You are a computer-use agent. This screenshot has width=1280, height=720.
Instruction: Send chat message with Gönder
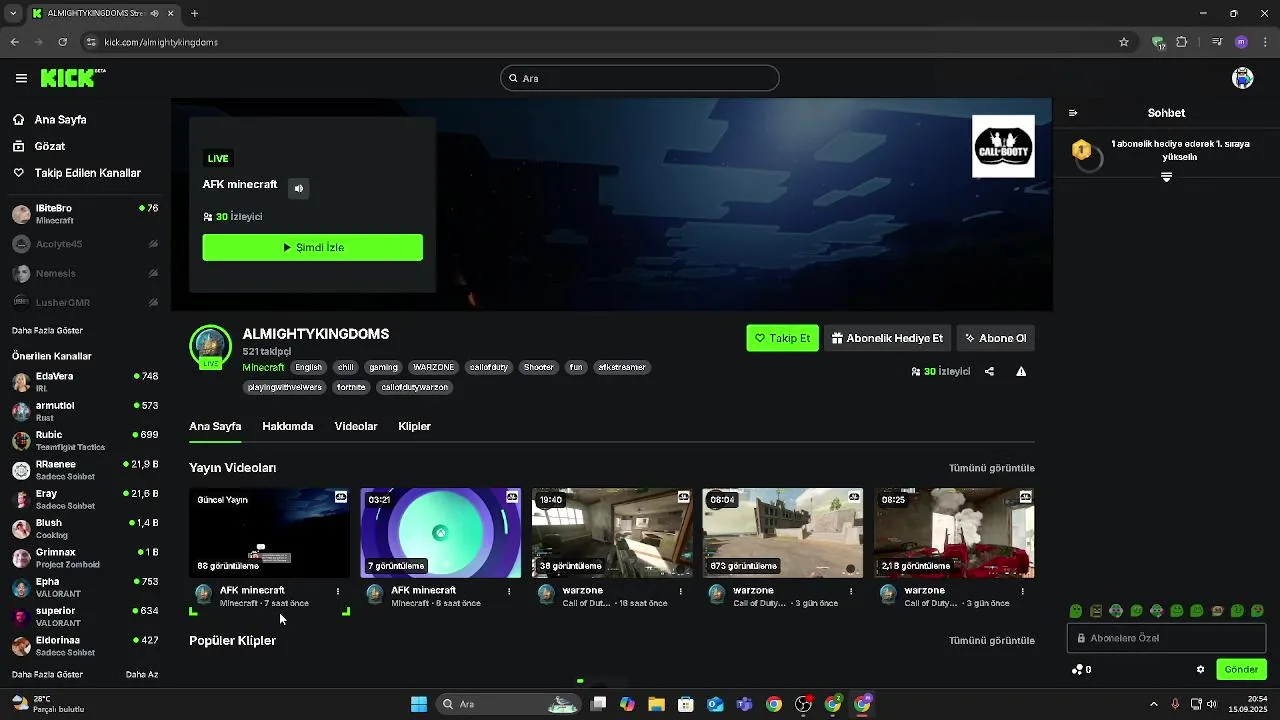click(x=1241, y=670)
